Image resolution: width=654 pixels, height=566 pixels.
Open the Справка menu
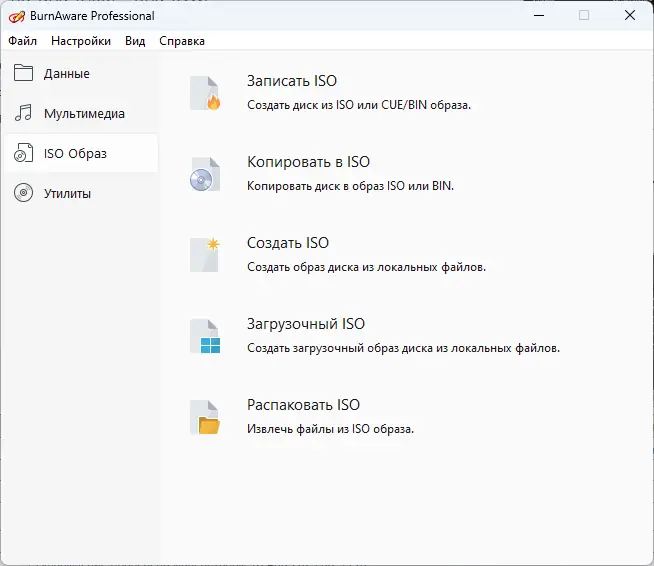[181, 41]
